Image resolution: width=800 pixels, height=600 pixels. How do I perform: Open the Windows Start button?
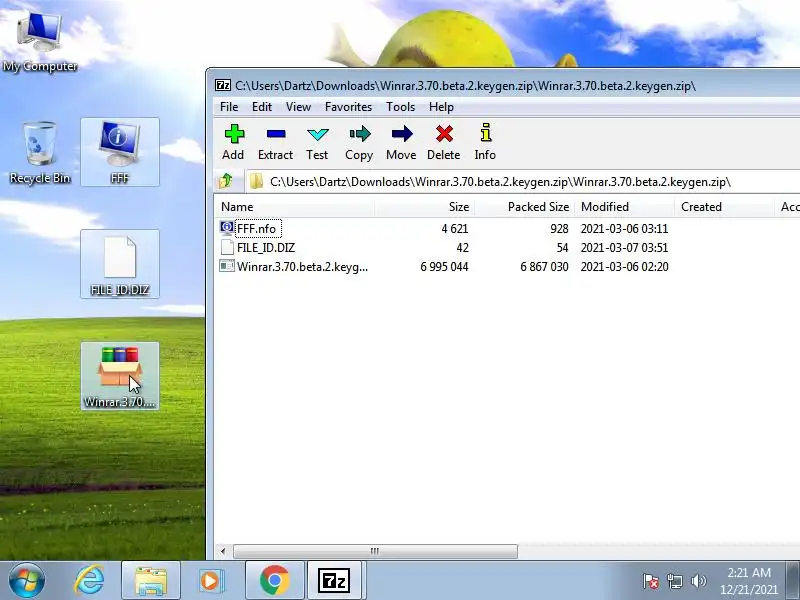(27, 580)
